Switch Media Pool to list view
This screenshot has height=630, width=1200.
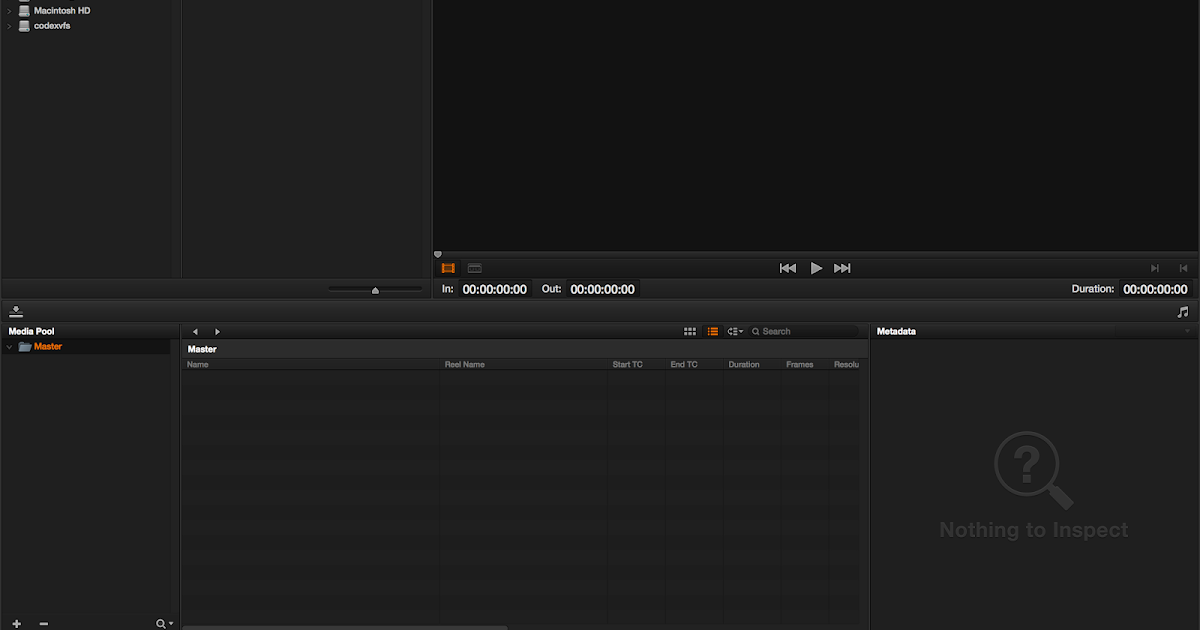click(713, 331)
